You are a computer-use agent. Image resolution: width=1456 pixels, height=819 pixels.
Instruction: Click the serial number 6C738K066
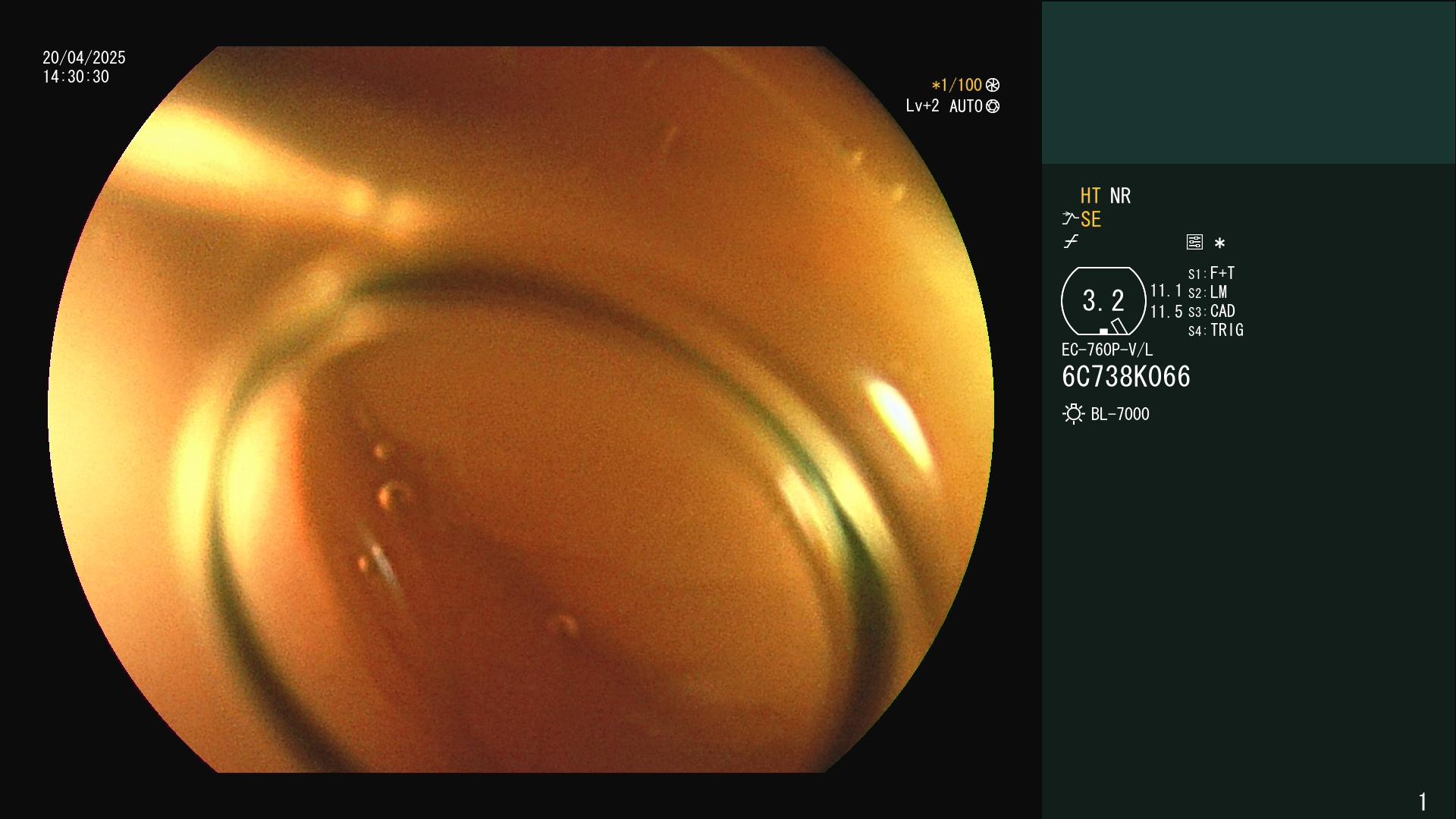click(x=1126, y=377)
